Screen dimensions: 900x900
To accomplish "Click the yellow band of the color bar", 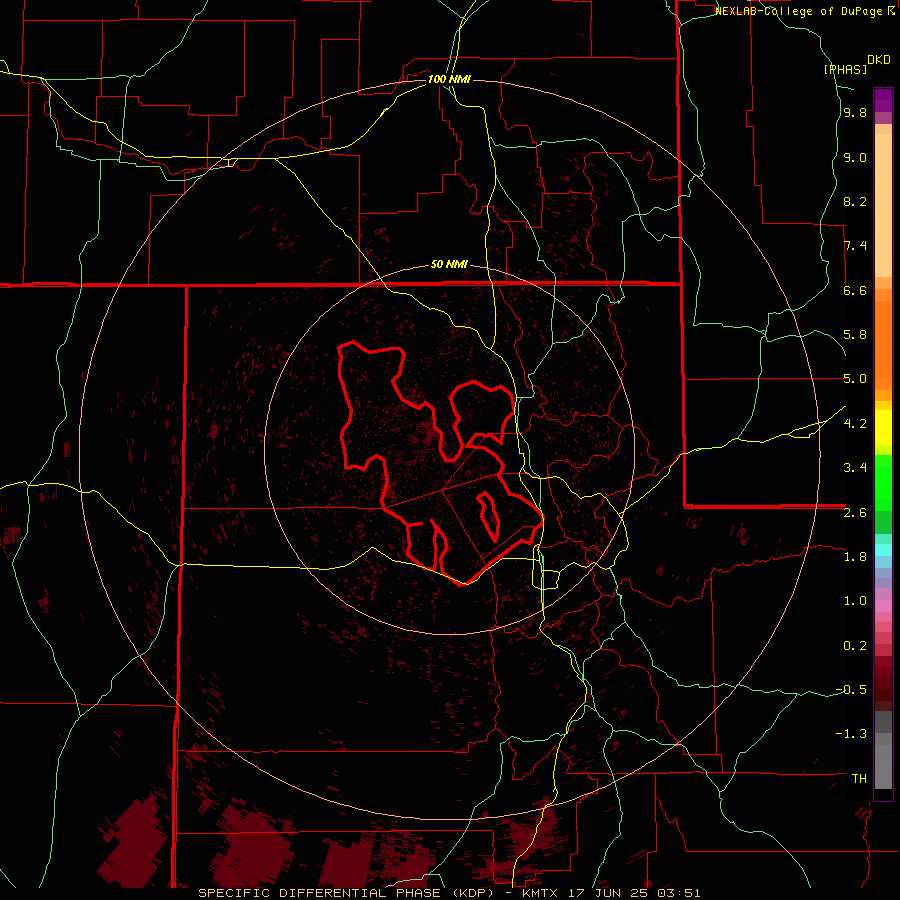I will (x=883, y=428).
